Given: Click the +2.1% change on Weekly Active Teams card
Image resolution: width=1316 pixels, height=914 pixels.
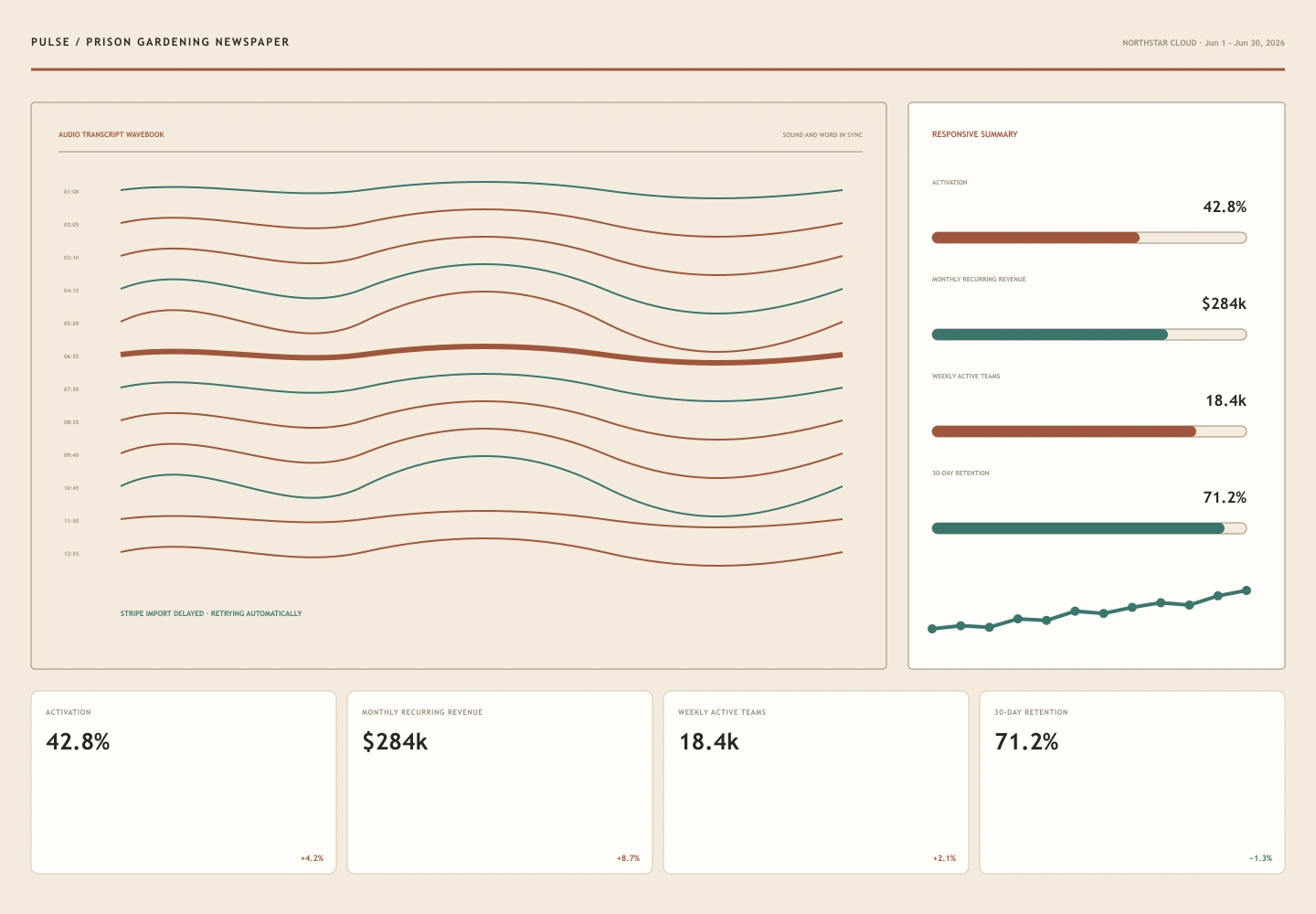Looking at the screenshot, I should [x=944, y=858].
